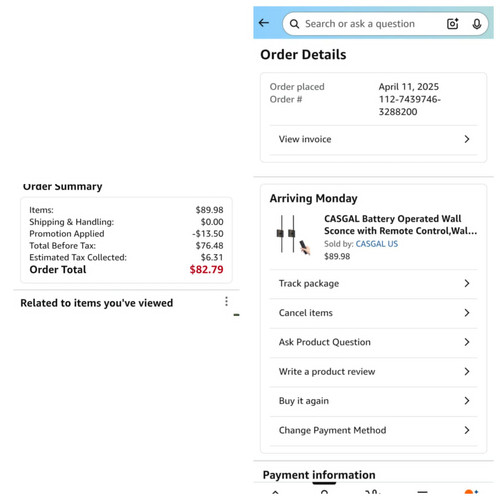This screenshot has height=500, width=500.
Task: Tap the back arrow icon
Action: pos(264,23)
